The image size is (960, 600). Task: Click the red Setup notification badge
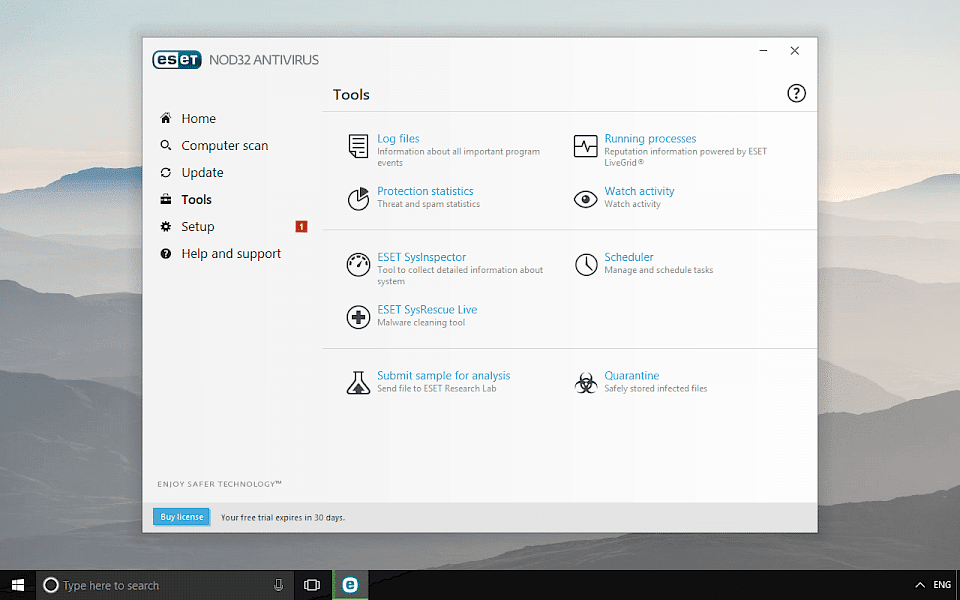tap(301, 227)
